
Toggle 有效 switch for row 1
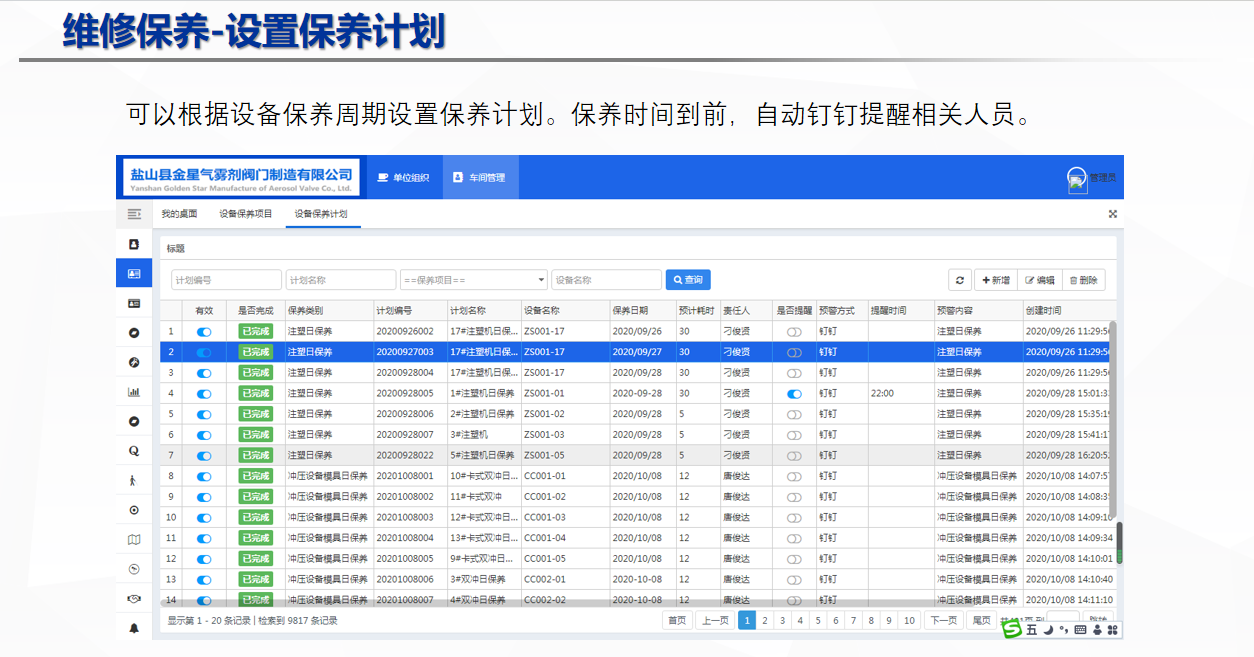[204, 331]
